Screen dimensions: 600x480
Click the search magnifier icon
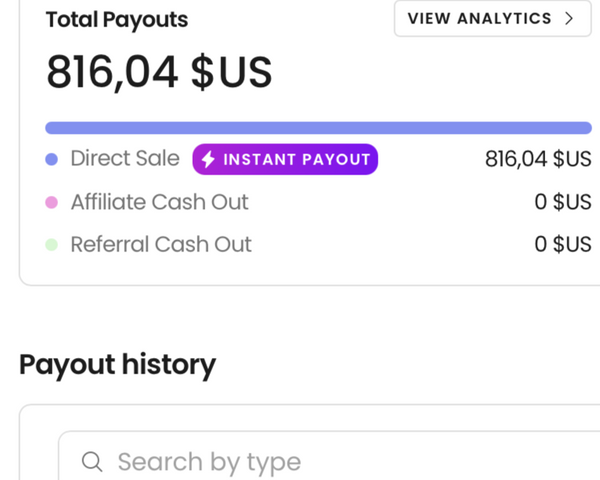(x=92, y=461)
